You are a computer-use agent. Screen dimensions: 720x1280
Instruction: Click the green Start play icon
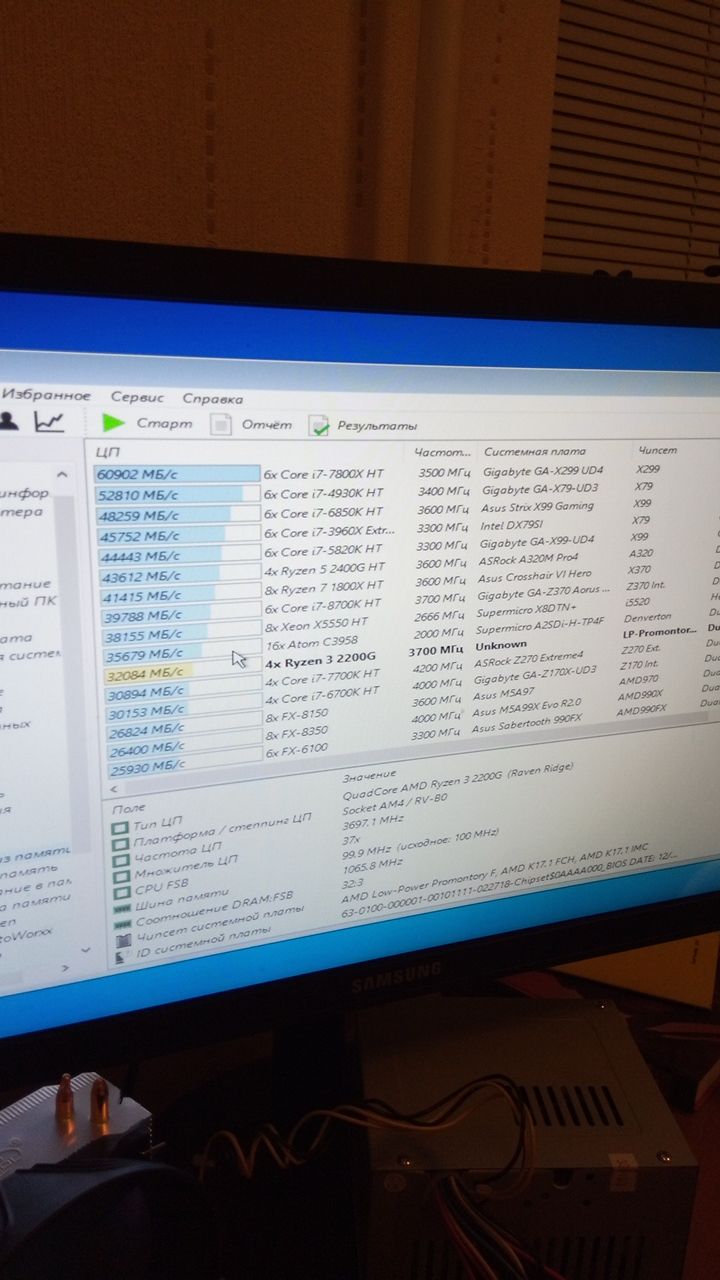[x=113, y=423]
